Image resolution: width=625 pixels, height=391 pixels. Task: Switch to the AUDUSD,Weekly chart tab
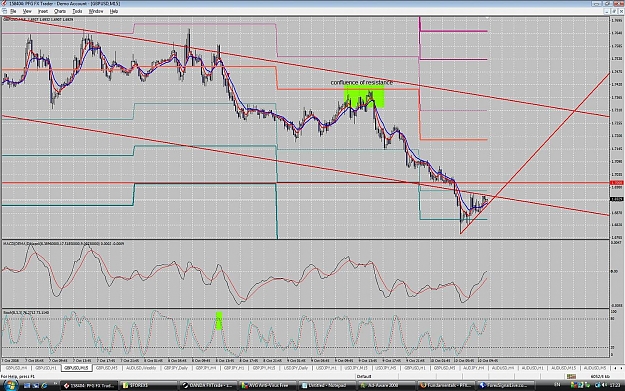click(x=141, y=368)
